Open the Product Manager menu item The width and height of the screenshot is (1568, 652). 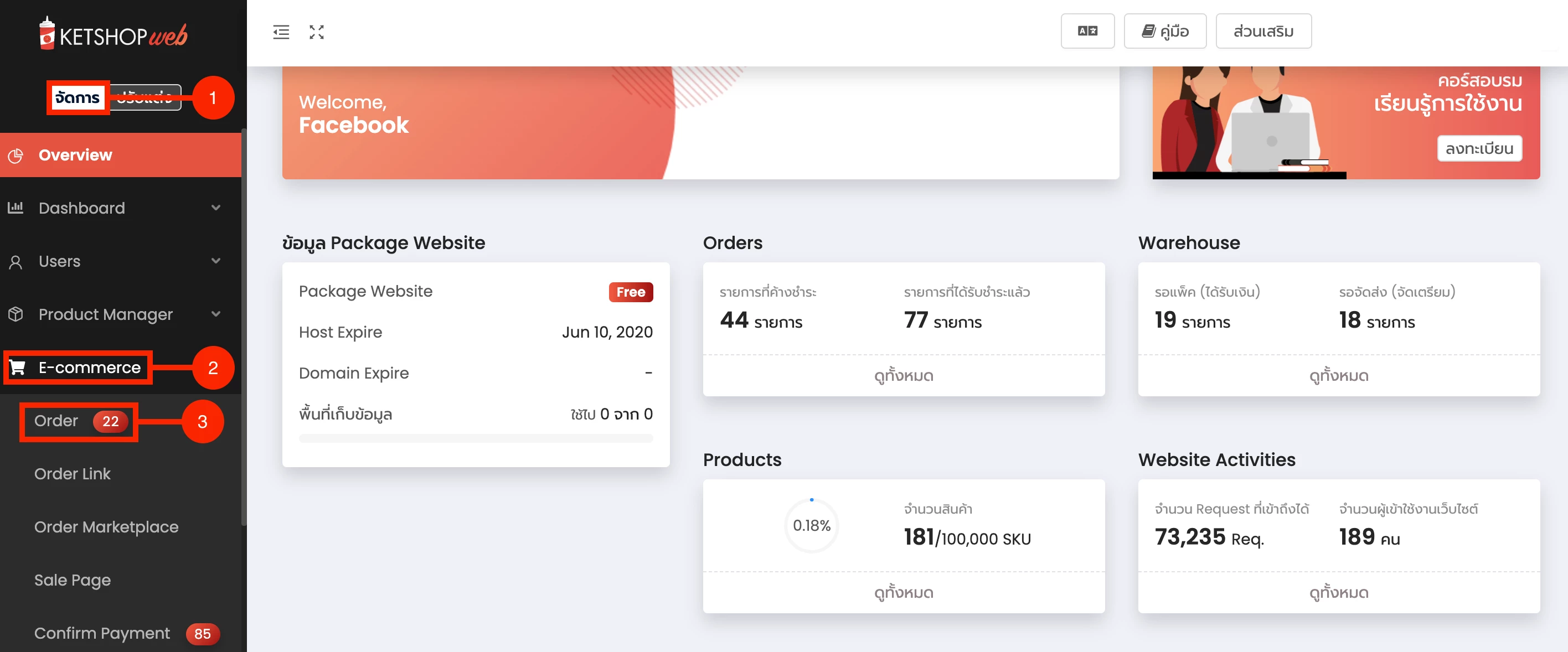pyautogui.click(x=121, y=314)
